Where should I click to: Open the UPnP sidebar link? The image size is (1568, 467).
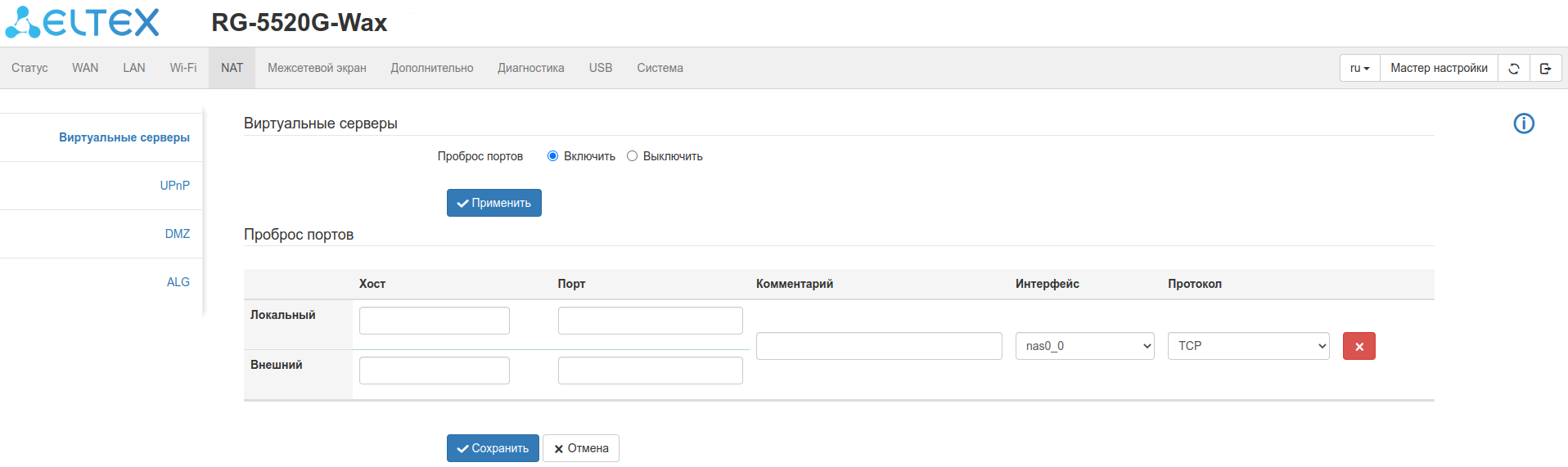click(x=174, y=186)
